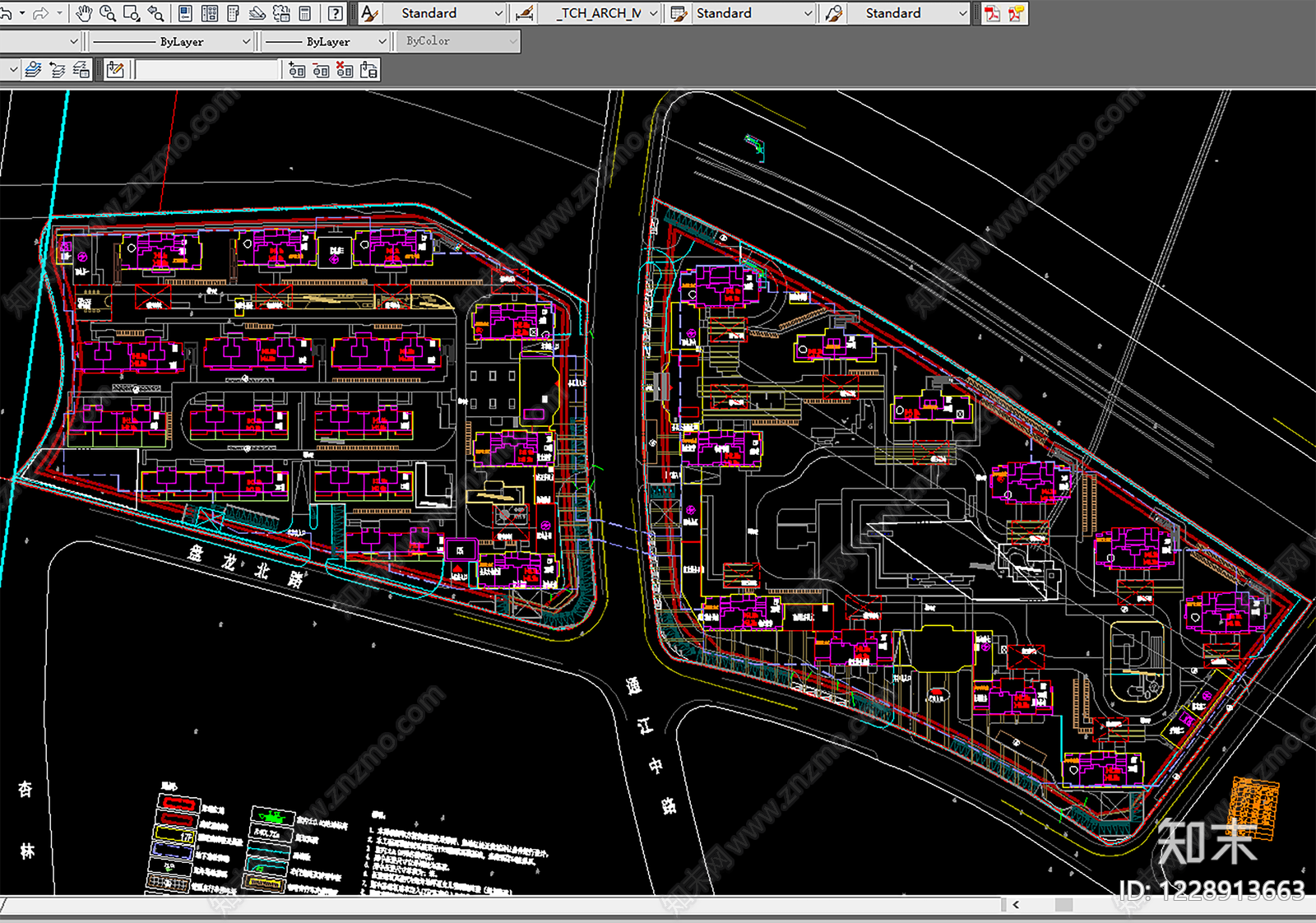Image resolution: width=1316 pixels, height=923 pixels.
Task: Click the Export to PDF icon
Action: (x=993, y=13)
